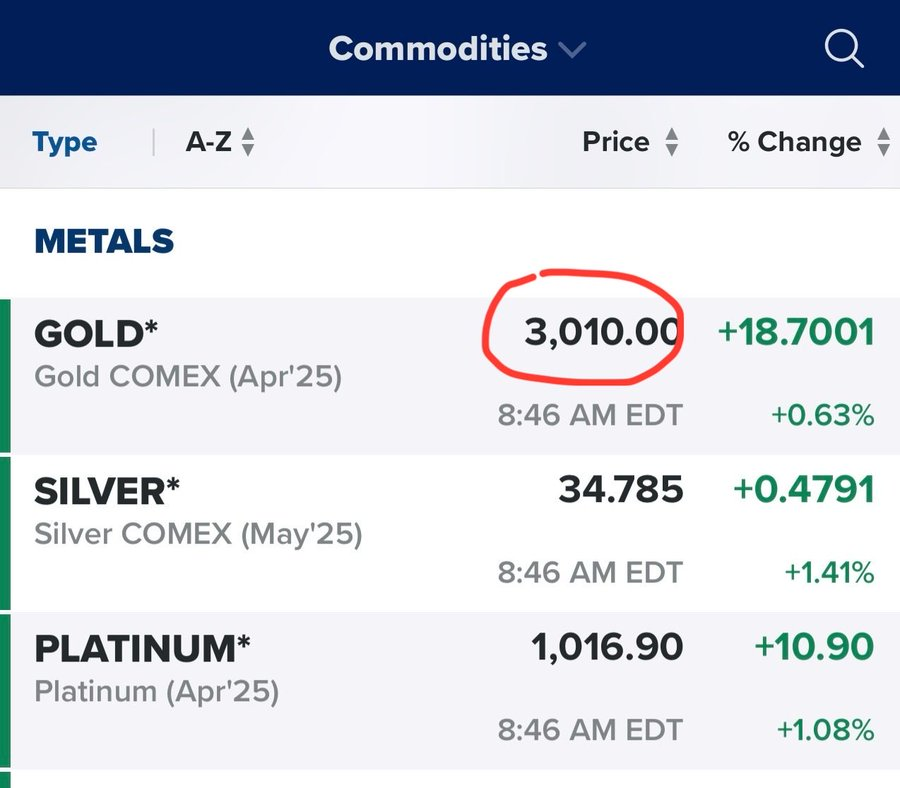This screenshot has height=788, width=900.
Task: Select the Type filter tab
Action: pos(64,143)
